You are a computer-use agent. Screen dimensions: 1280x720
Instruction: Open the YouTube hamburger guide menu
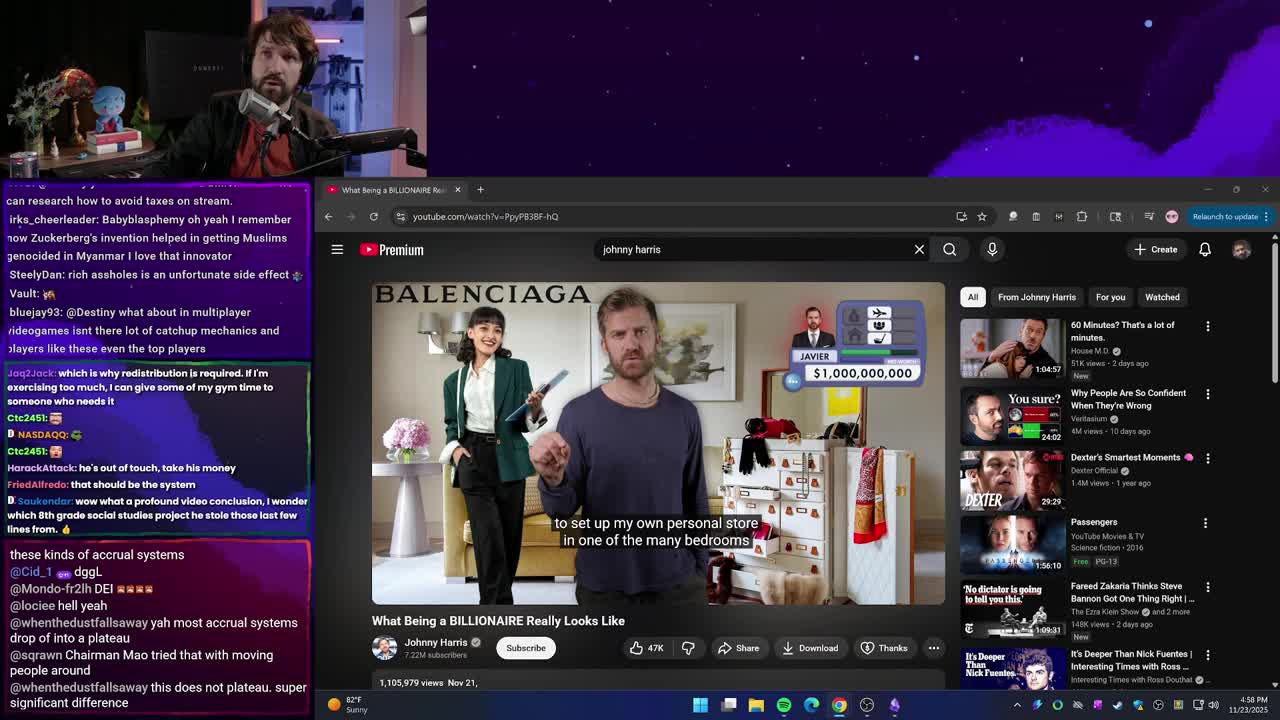(x=337, y=250)
